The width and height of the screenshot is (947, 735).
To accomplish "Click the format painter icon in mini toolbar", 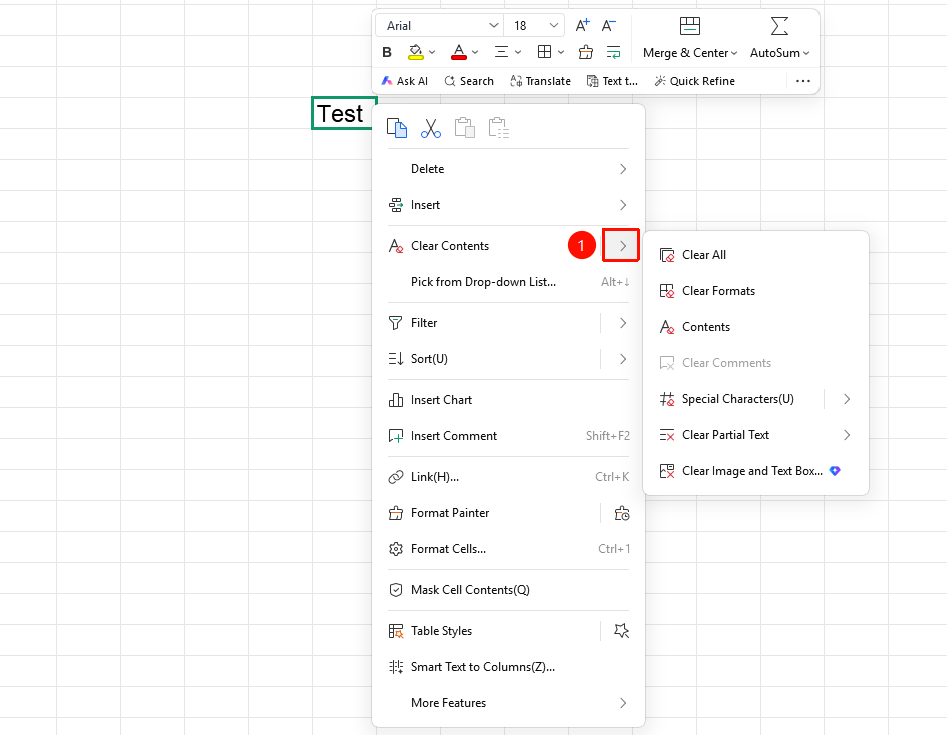I will coord(585,53).
